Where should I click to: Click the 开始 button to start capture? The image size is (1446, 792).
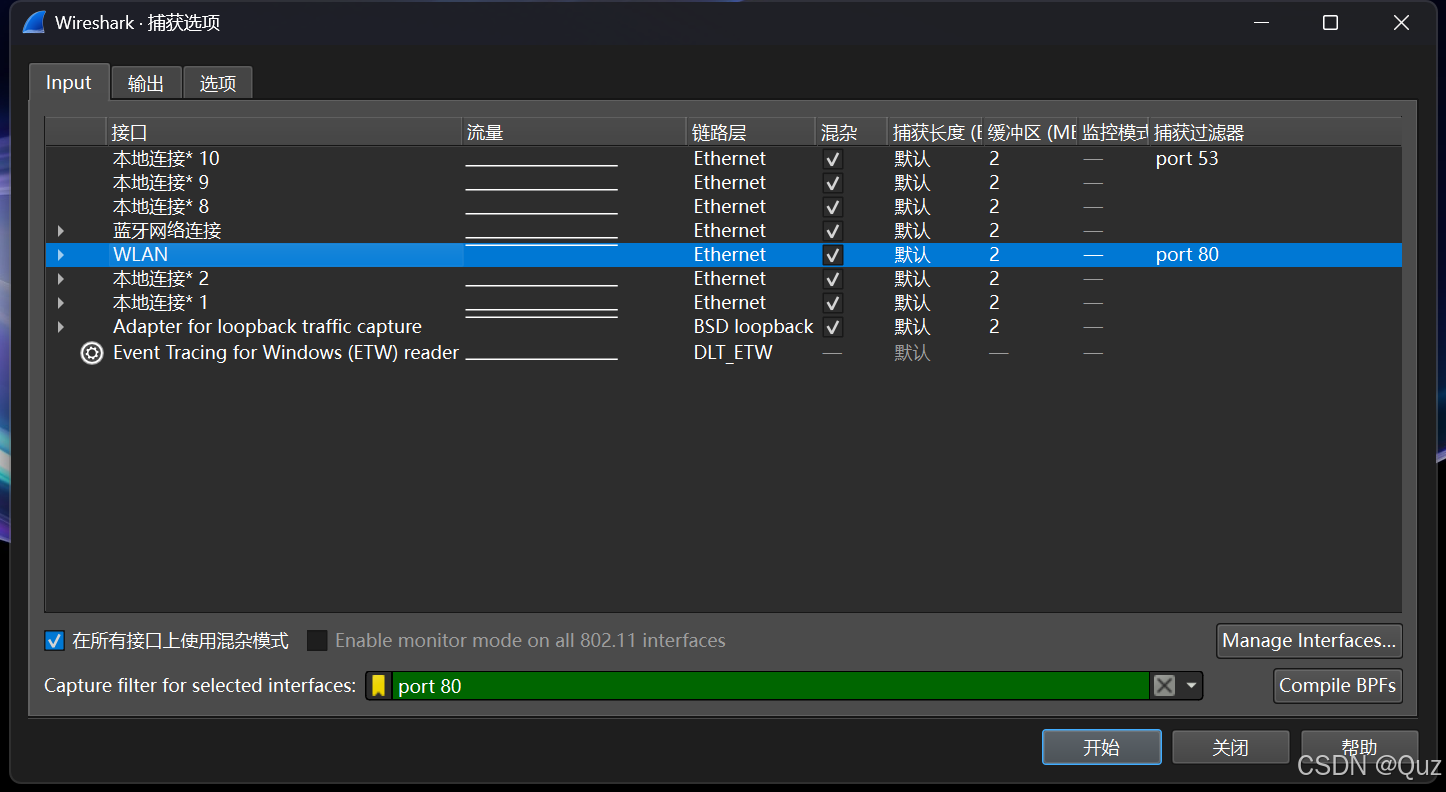pos(1101,747)
